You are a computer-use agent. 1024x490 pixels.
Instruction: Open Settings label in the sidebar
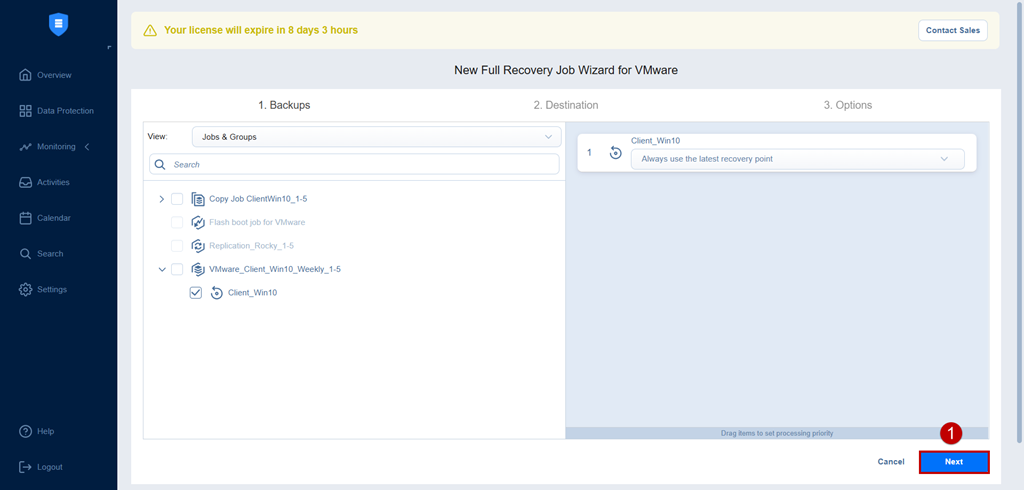click(x=52, y=289)
